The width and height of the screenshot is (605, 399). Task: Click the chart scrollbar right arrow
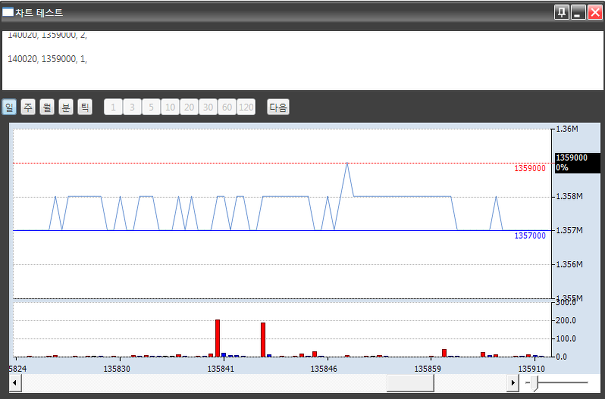[512, 383]
